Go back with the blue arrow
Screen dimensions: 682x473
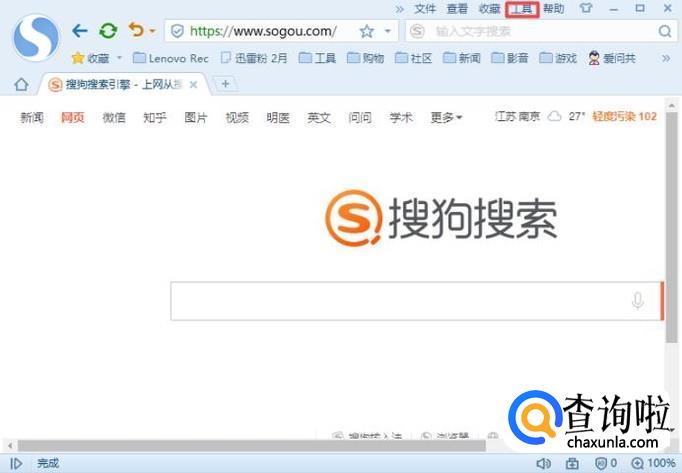pos(80,31)
